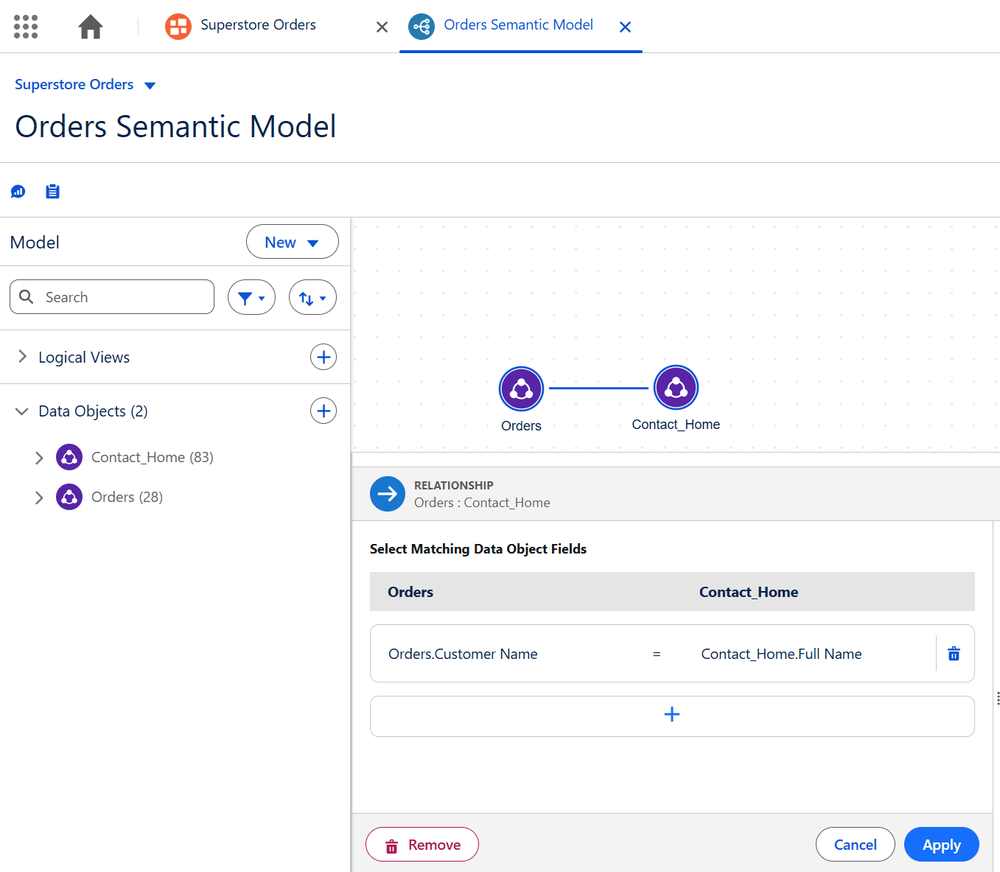Add a new Data Object

[323, 411]
